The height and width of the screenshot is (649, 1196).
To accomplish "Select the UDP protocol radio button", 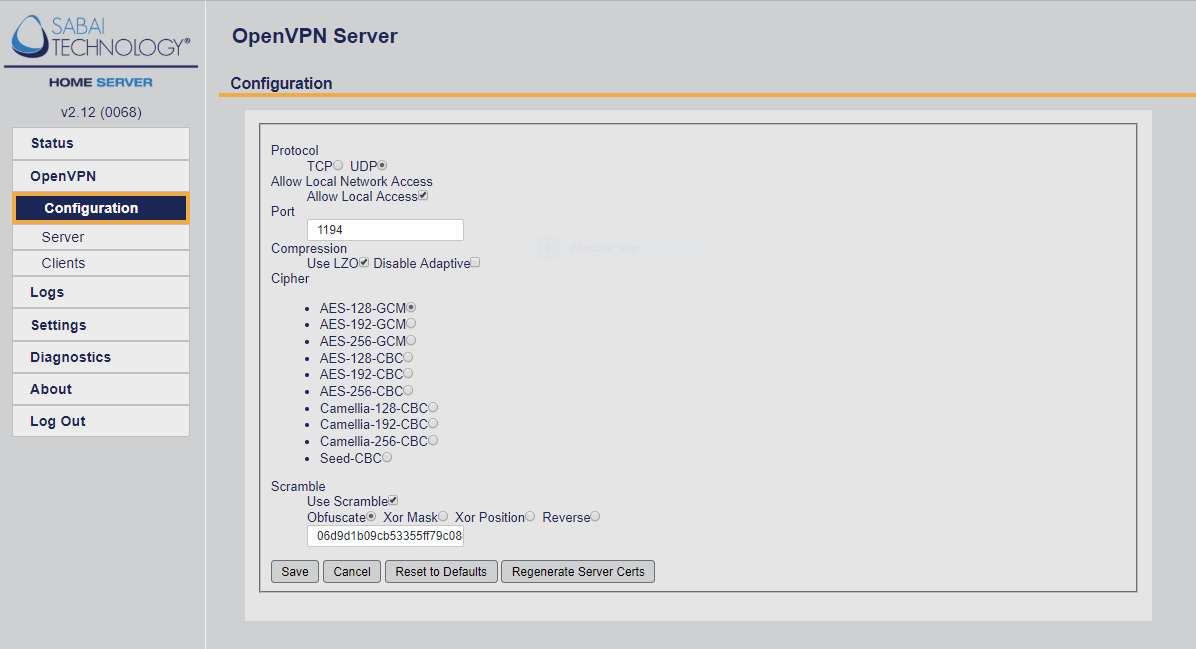I will click(382, 165).
